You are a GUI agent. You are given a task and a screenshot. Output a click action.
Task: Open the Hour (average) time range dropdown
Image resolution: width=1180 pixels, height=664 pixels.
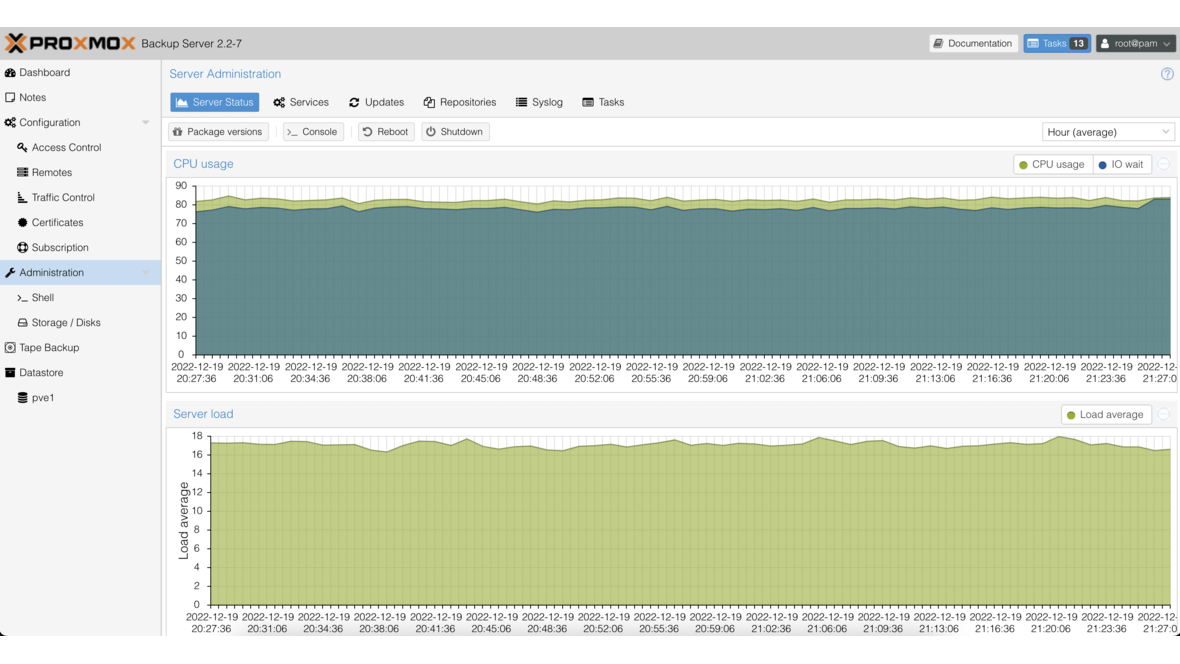[1108, 131]
